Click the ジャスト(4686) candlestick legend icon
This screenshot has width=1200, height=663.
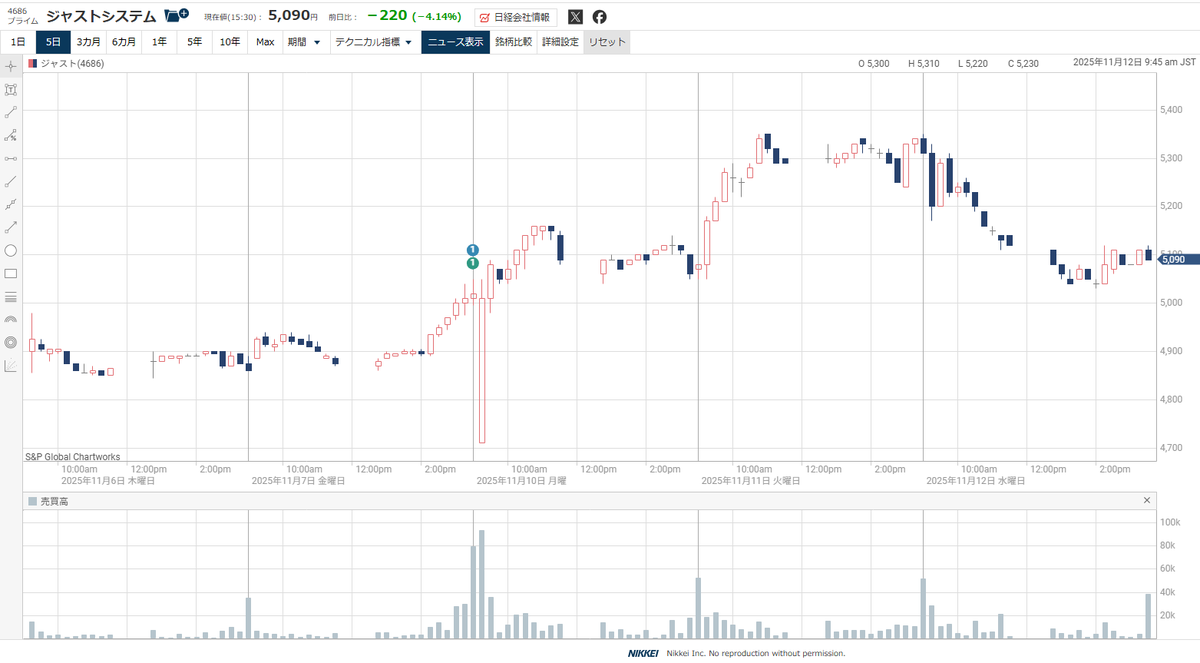click(x=33, y=63)
